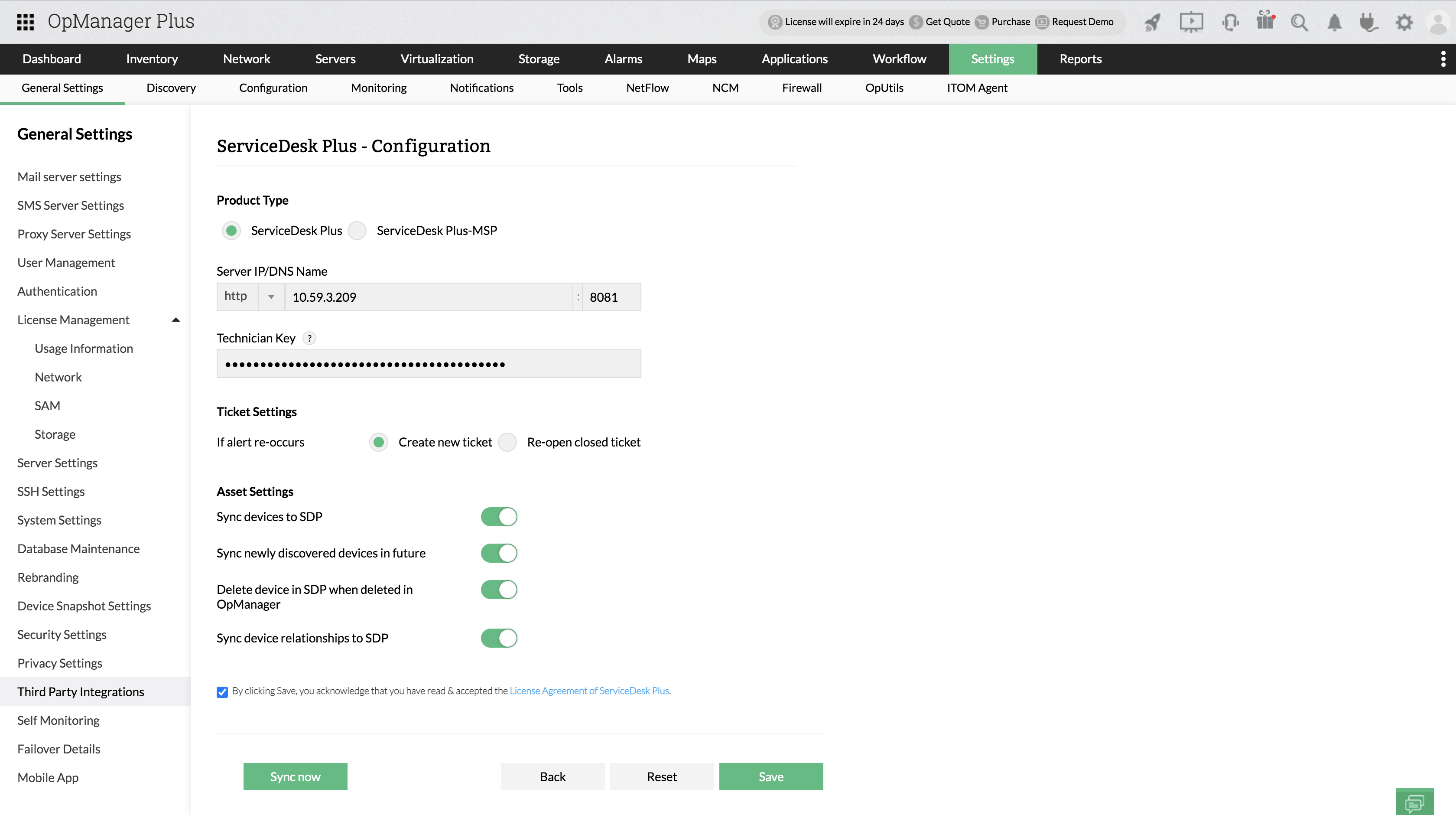Click the gear settings icon

[x=1404, y=22]
